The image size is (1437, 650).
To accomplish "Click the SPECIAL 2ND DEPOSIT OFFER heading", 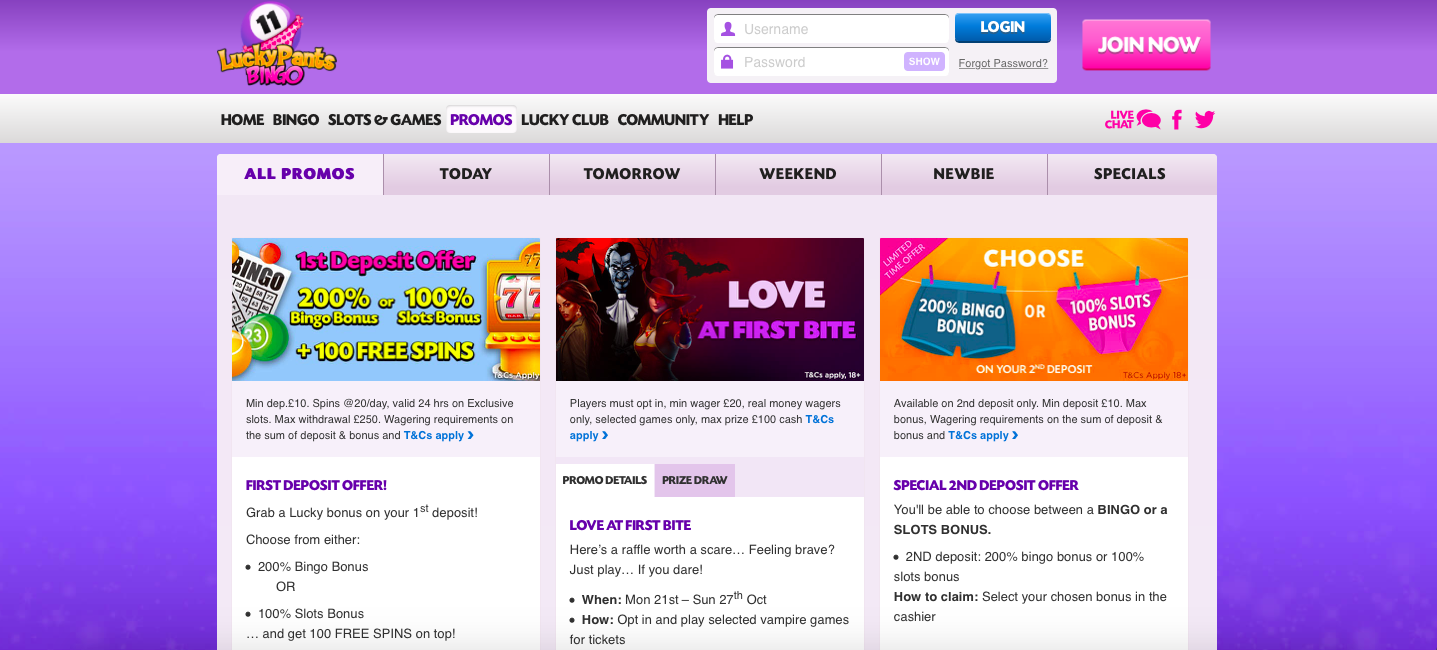I will [x=986, y=485].
